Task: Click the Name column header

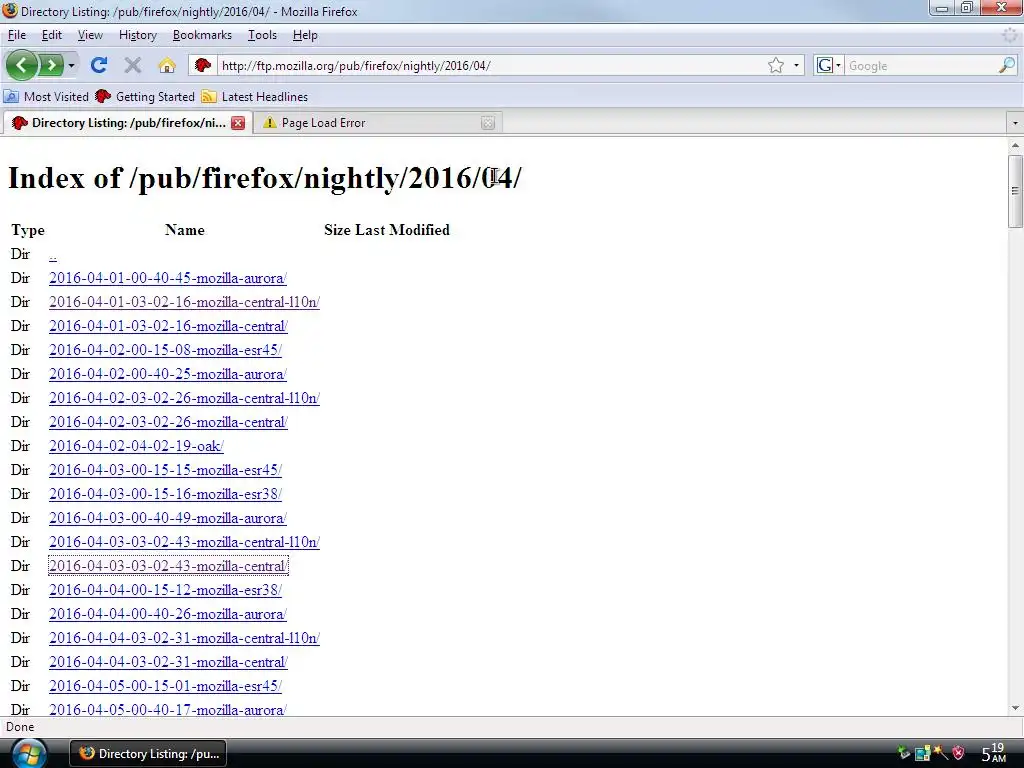Action: click(x=185, y=230)
